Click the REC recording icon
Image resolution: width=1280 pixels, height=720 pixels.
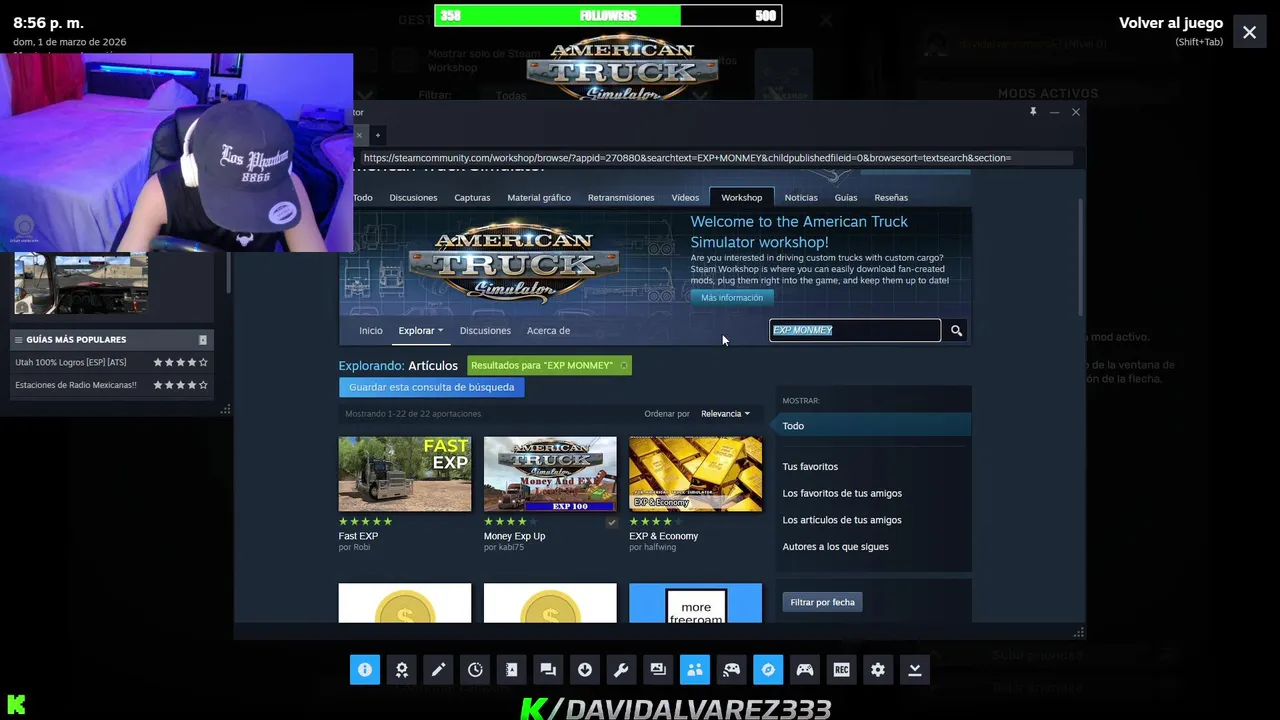pos(841,670)
